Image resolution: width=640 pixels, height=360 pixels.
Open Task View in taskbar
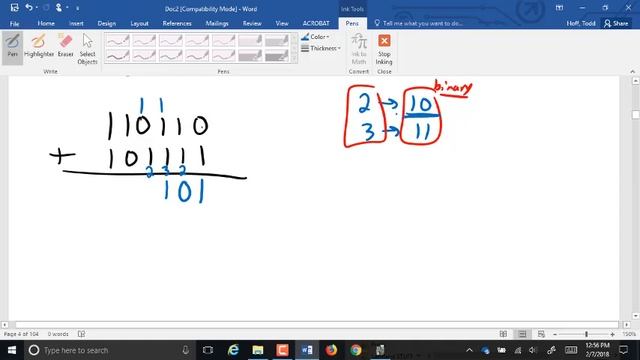[x=208, y=350]
